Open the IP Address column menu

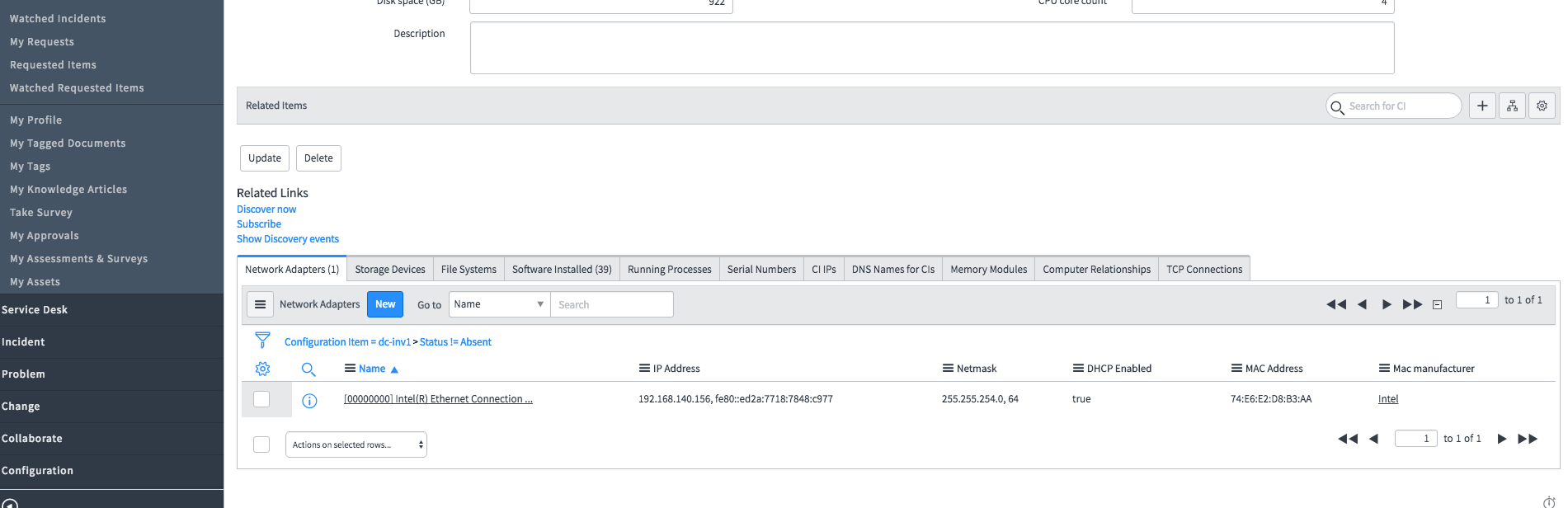[x=644, y=369]
